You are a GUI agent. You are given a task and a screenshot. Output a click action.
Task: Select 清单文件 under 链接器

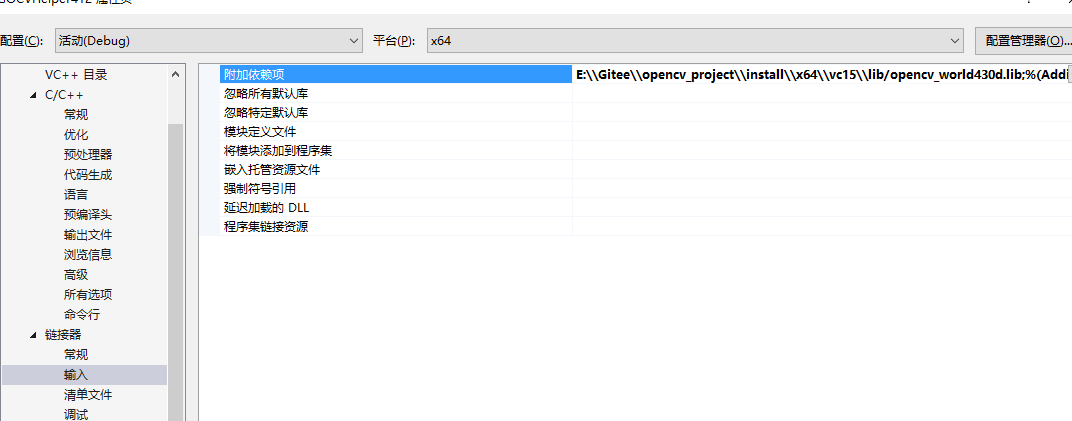tap(88, 395)
